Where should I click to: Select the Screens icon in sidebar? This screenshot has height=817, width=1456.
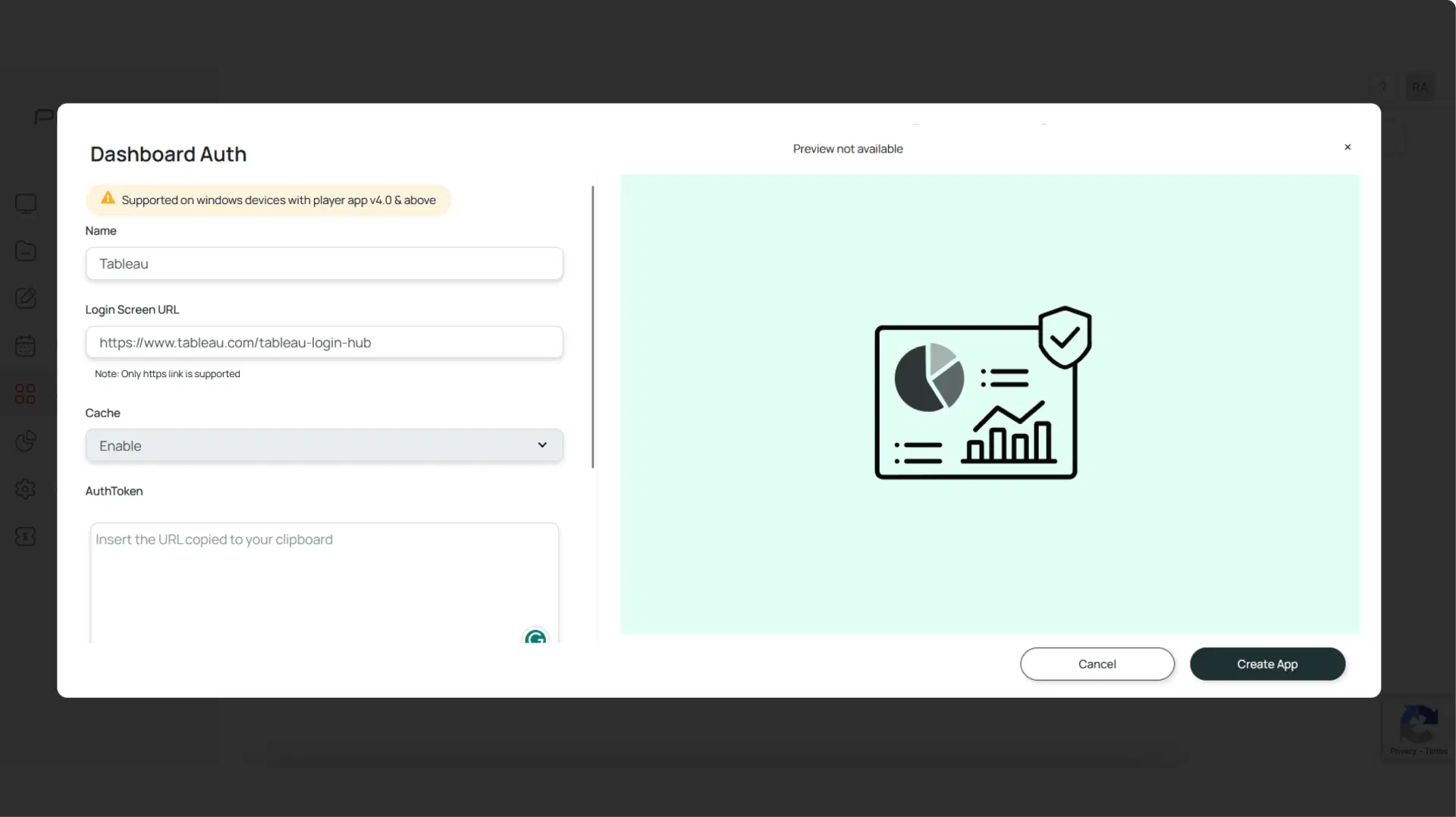(x=26, y=203)
